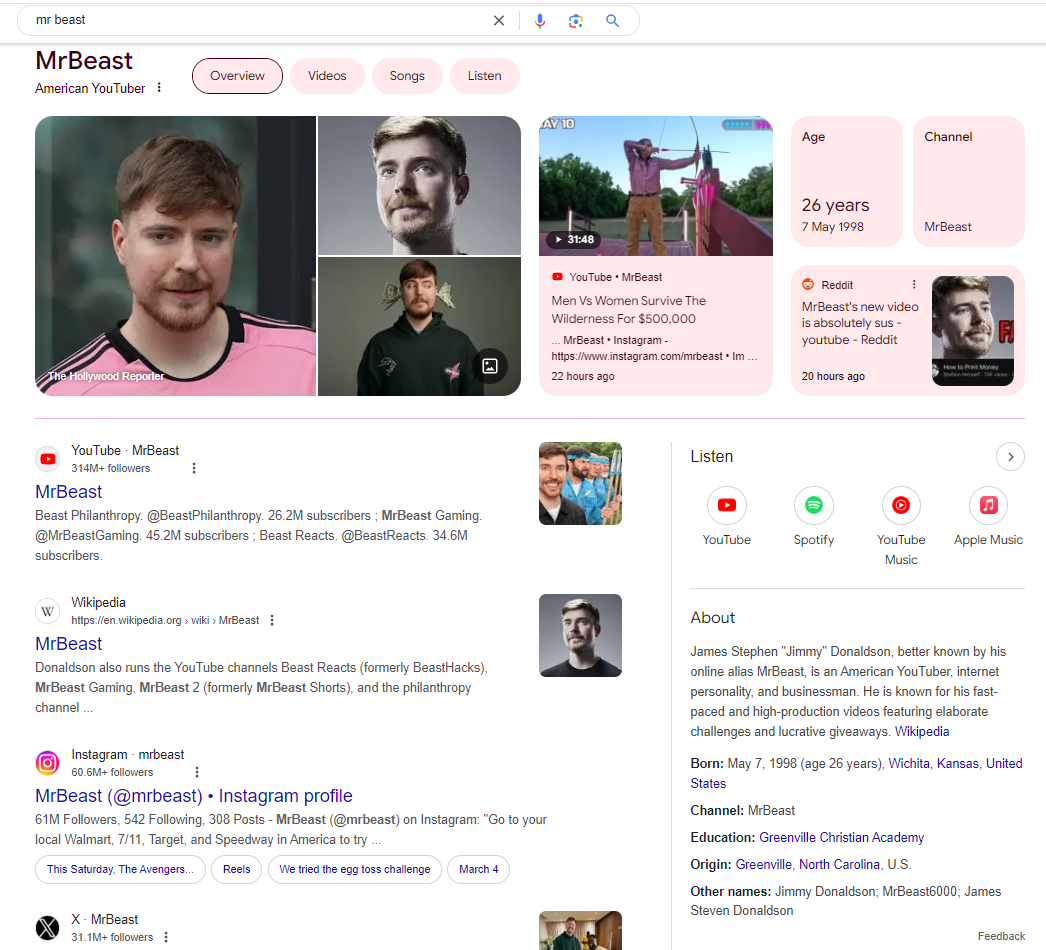Screen dimensions: 1046x950
Task: Open the Reddit card video thumbnail
Action: tap(973, 331)
